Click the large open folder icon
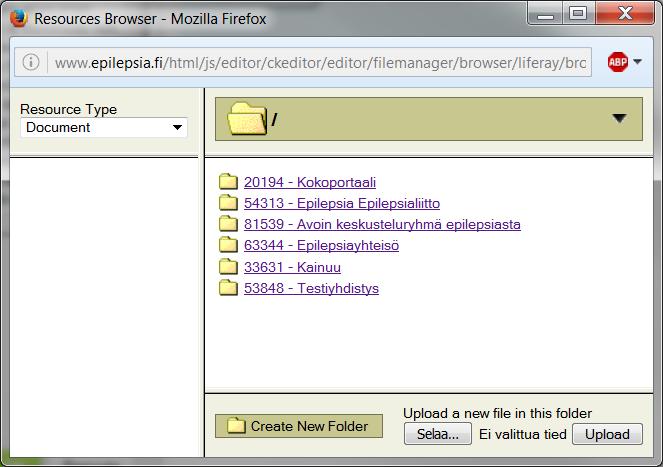Viewport: 663px width, 467px height. [x=247, y=118]
